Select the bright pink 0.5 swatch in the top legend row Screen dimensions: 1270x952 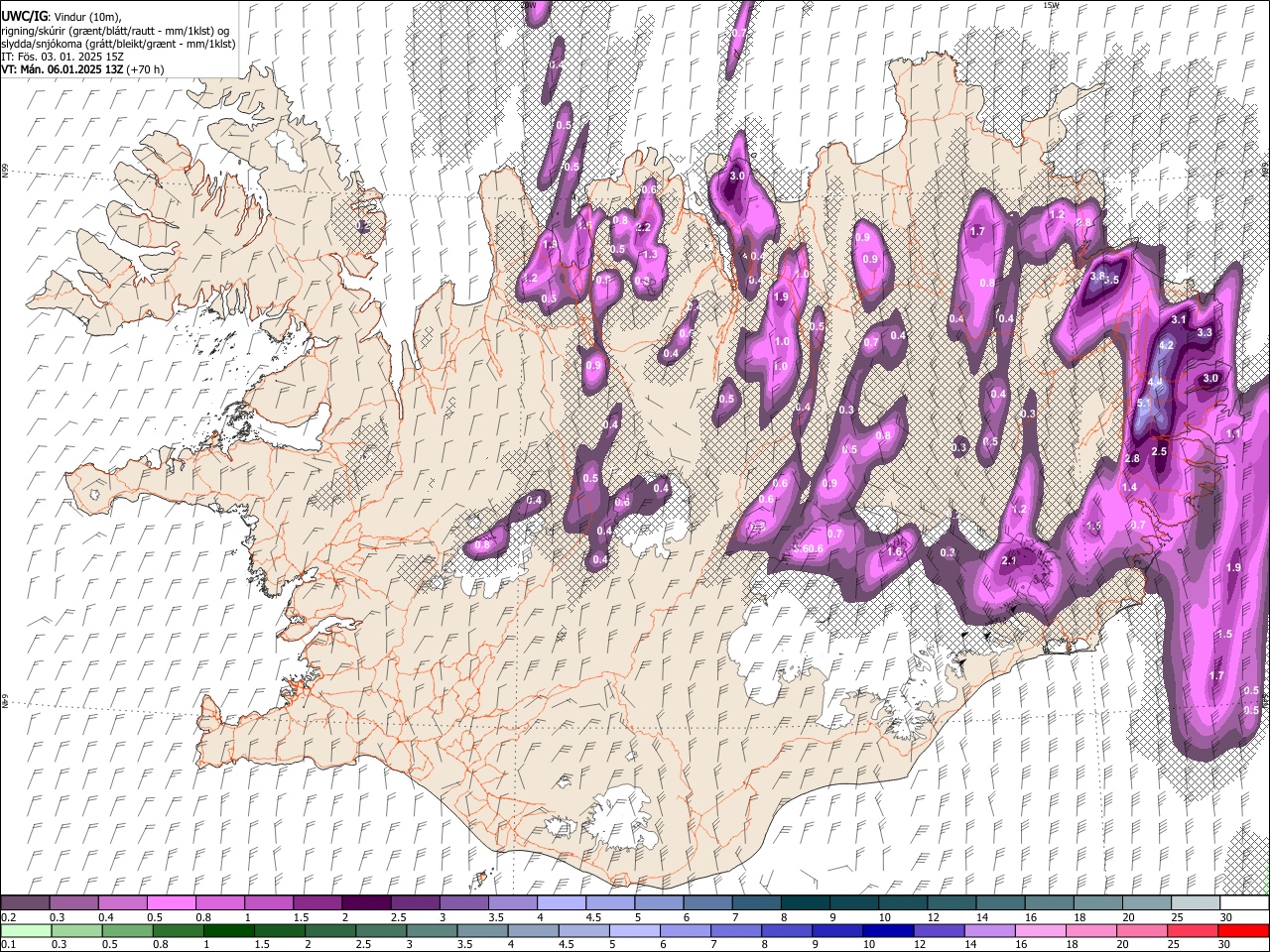point(171,903)
